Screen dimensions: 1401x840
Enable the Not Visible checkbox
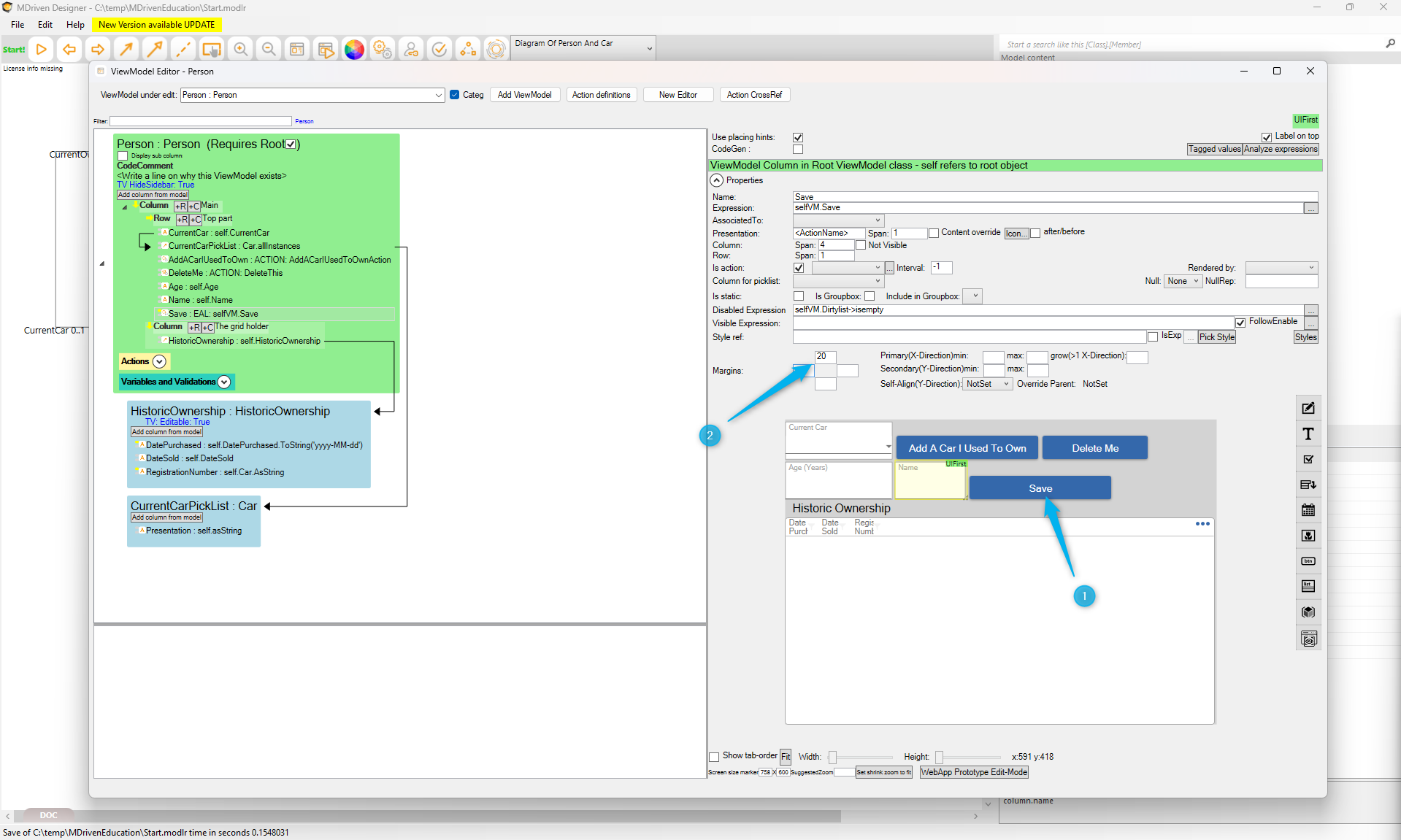(861, 245)
